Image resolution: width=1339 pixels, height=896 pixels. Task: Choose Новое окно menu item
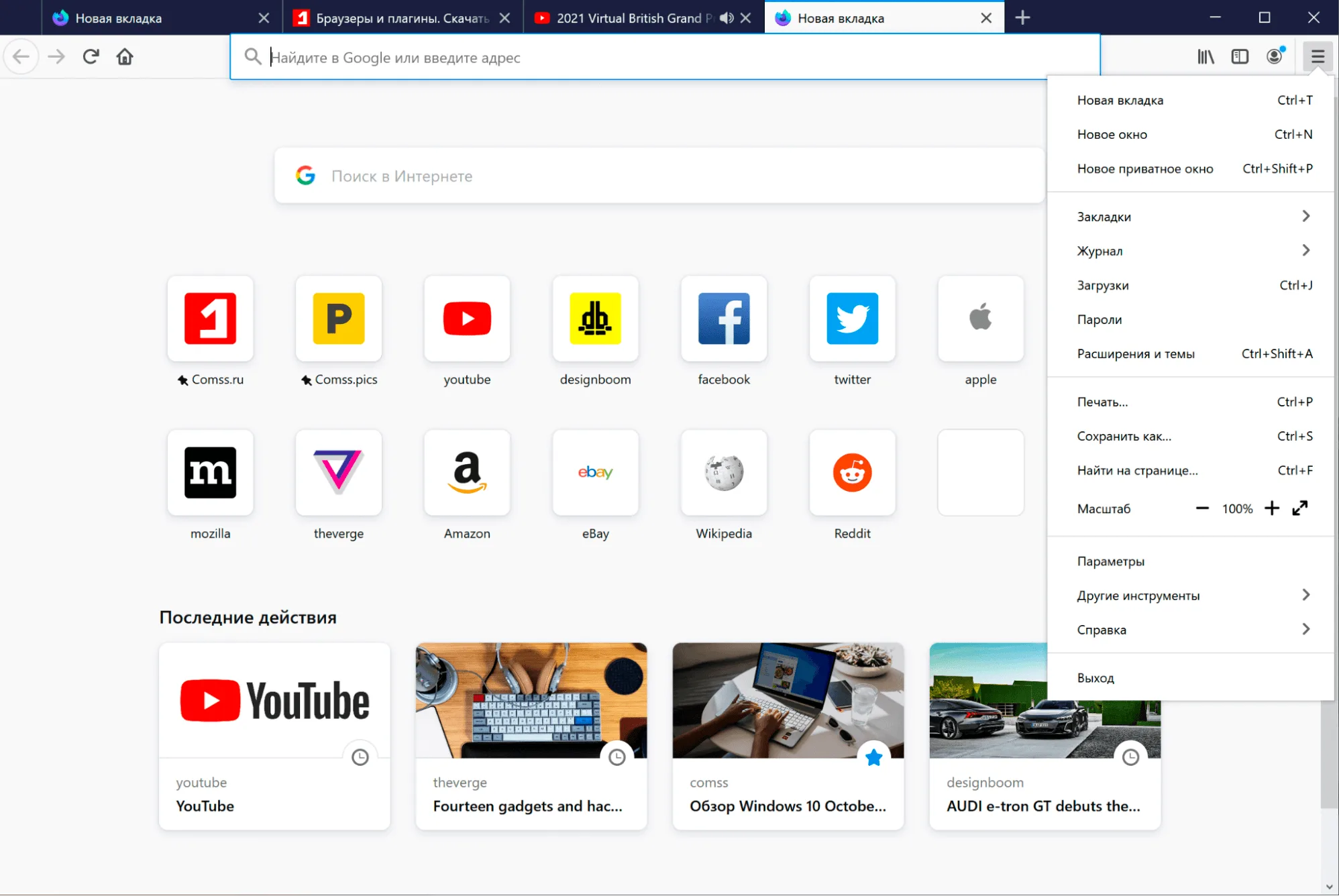click(x=1191, y=134)
